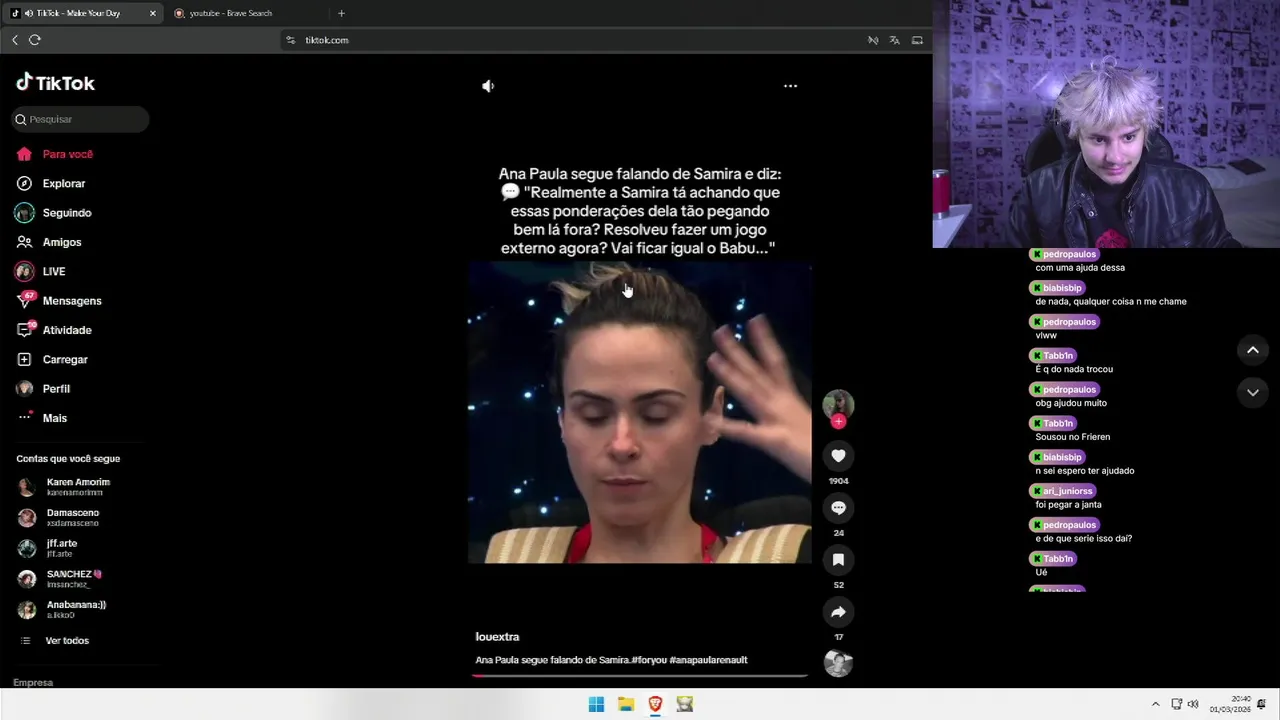This screenshot has height=720, width=1280.
Task: Click the TikTok logo
Action: (x=56, y=83)
